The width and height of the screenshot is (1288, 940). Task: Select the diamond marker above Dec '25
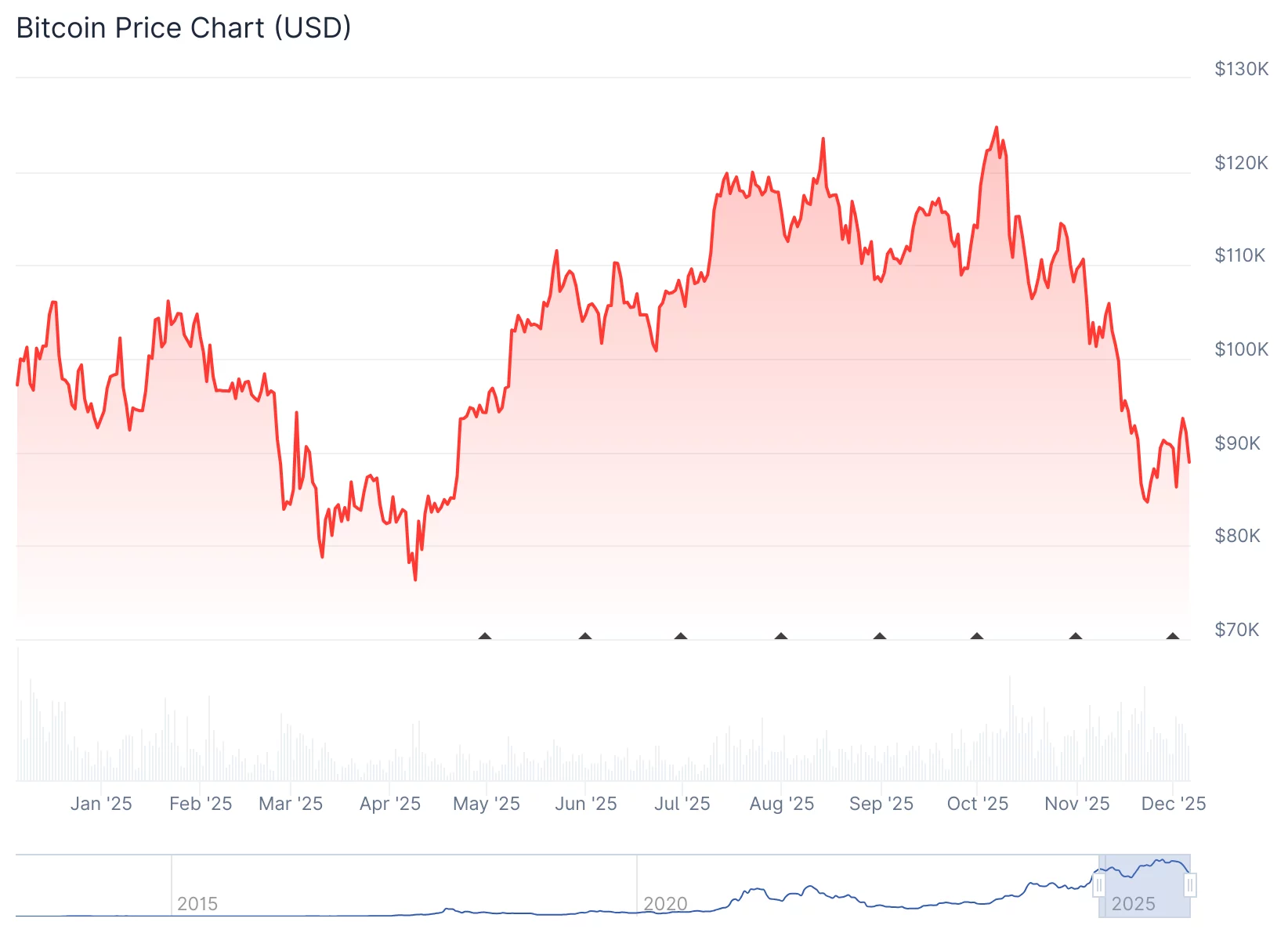pos(1172,636)
